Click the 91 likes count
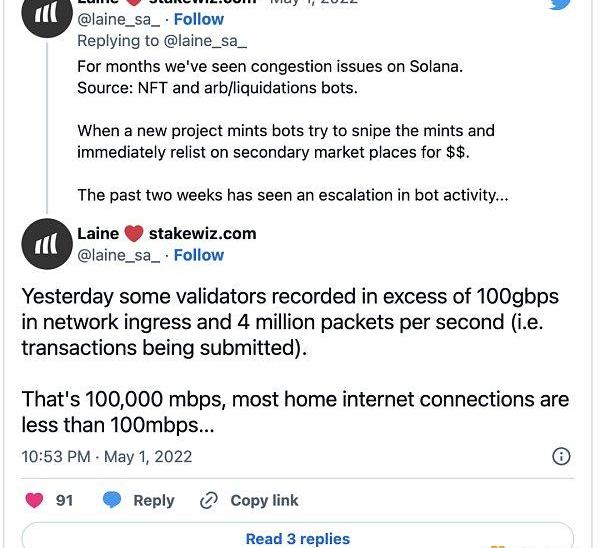 pos(64,500)
